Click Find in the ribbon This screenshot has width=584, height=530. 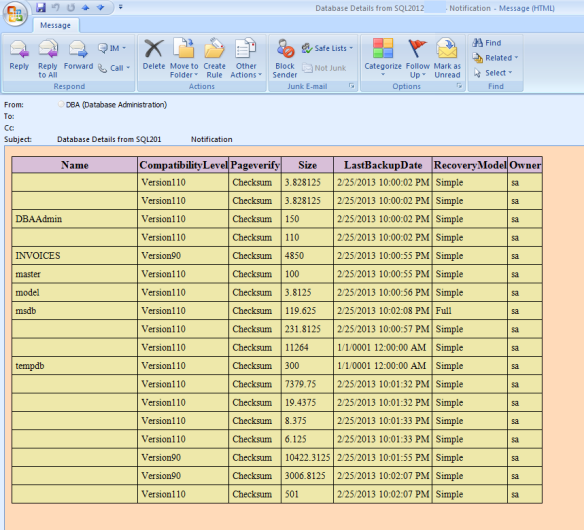pos(487,43)
